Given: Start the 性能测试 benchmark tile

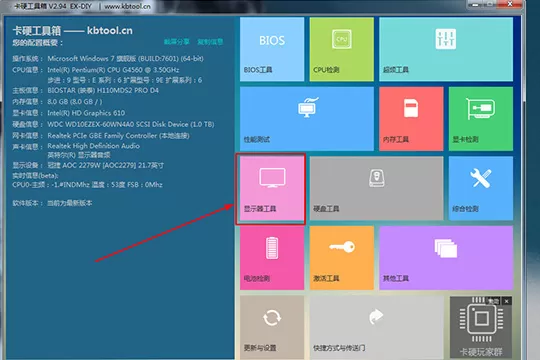Looking at the screenshot, I should point(307,119).
